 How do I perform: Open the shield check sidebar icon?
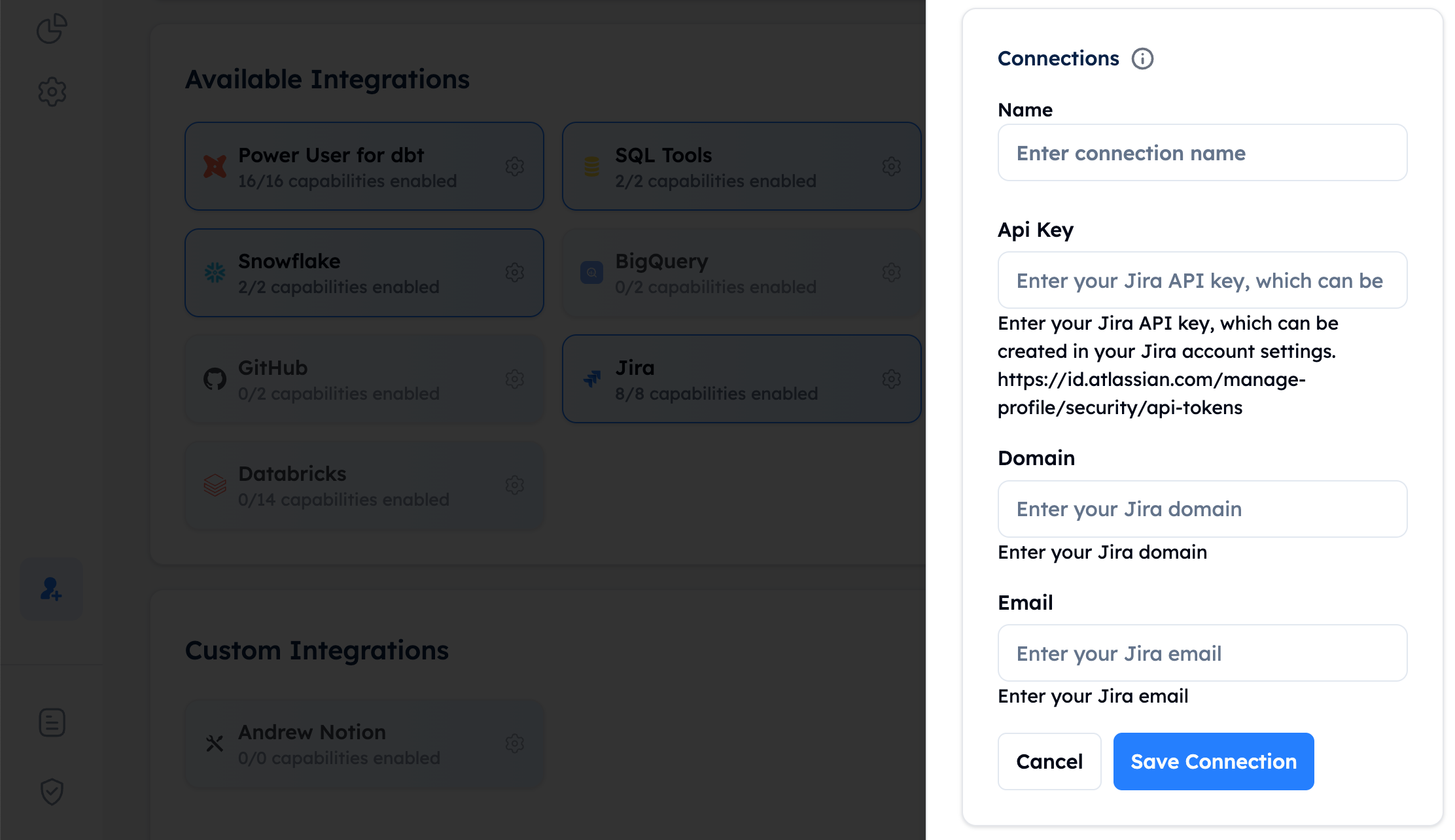tap(52, 792)
